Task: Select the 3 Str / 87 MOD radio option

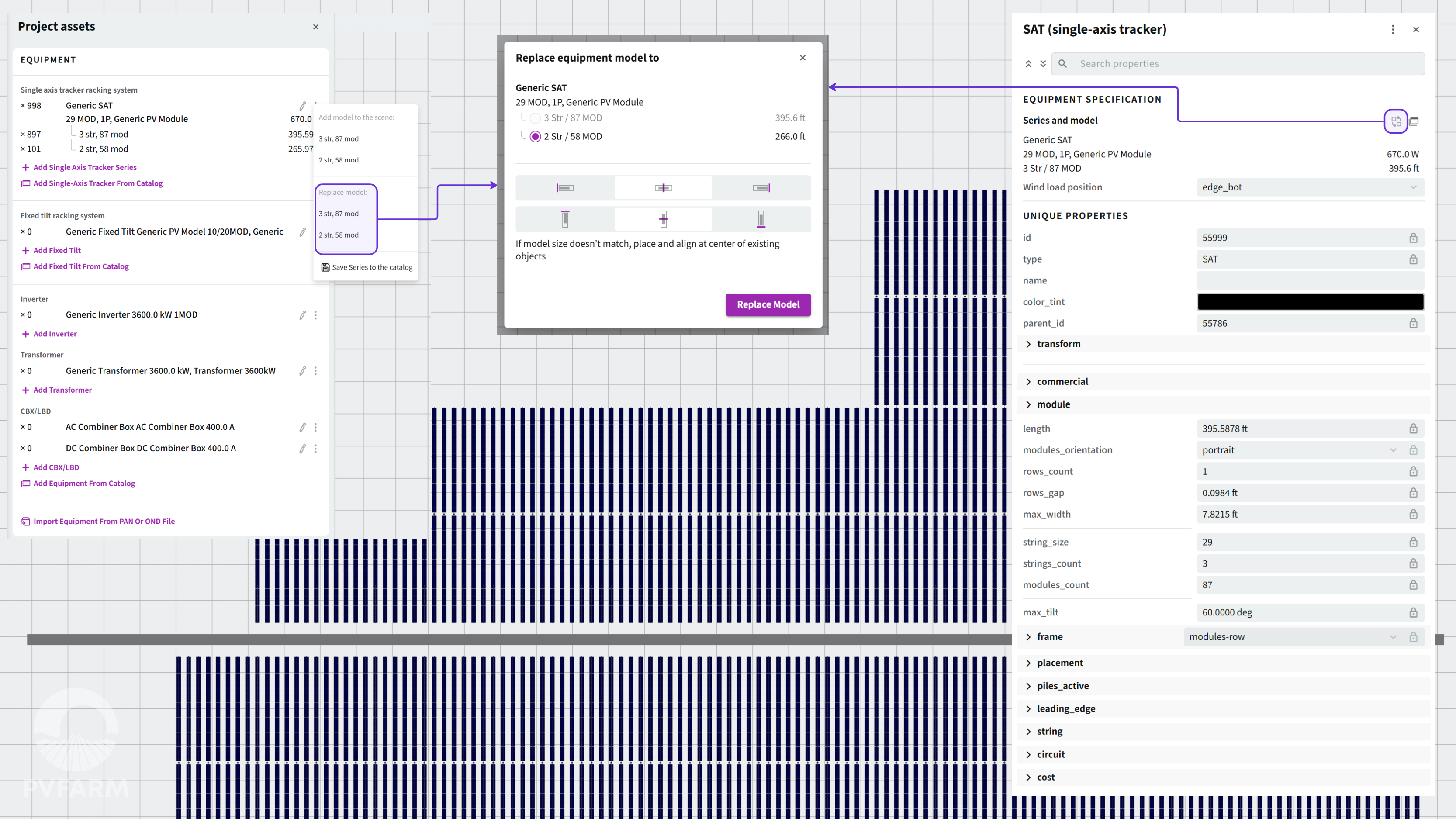Action: [535, 118]
